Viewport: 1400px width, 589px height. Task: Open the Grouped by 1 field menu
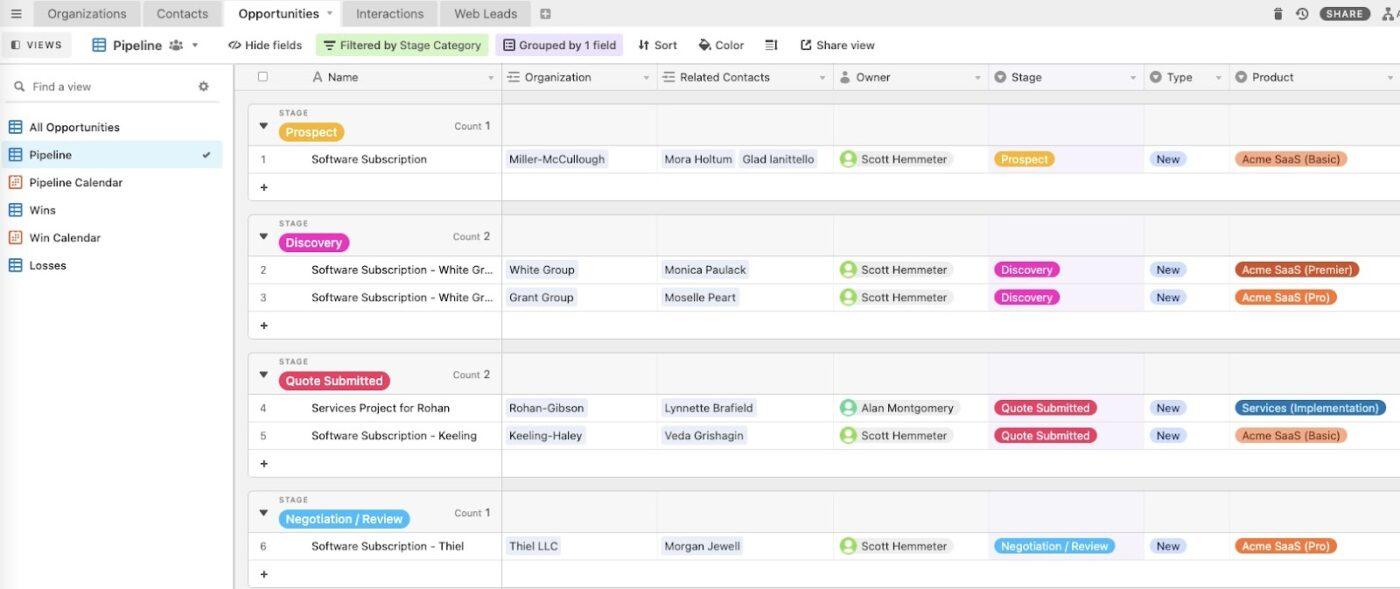559,45
